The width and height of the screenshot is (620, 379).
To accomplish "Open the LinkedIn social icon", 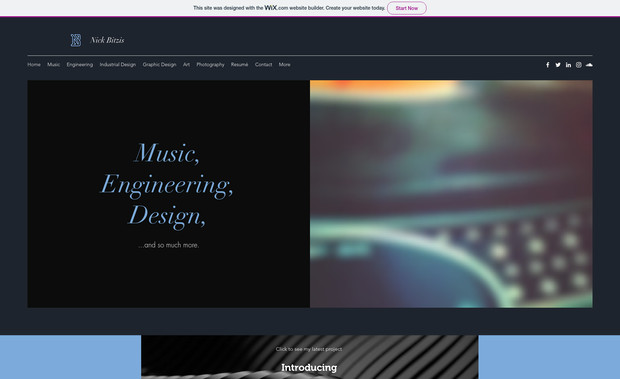I will [x=568, y=65].
